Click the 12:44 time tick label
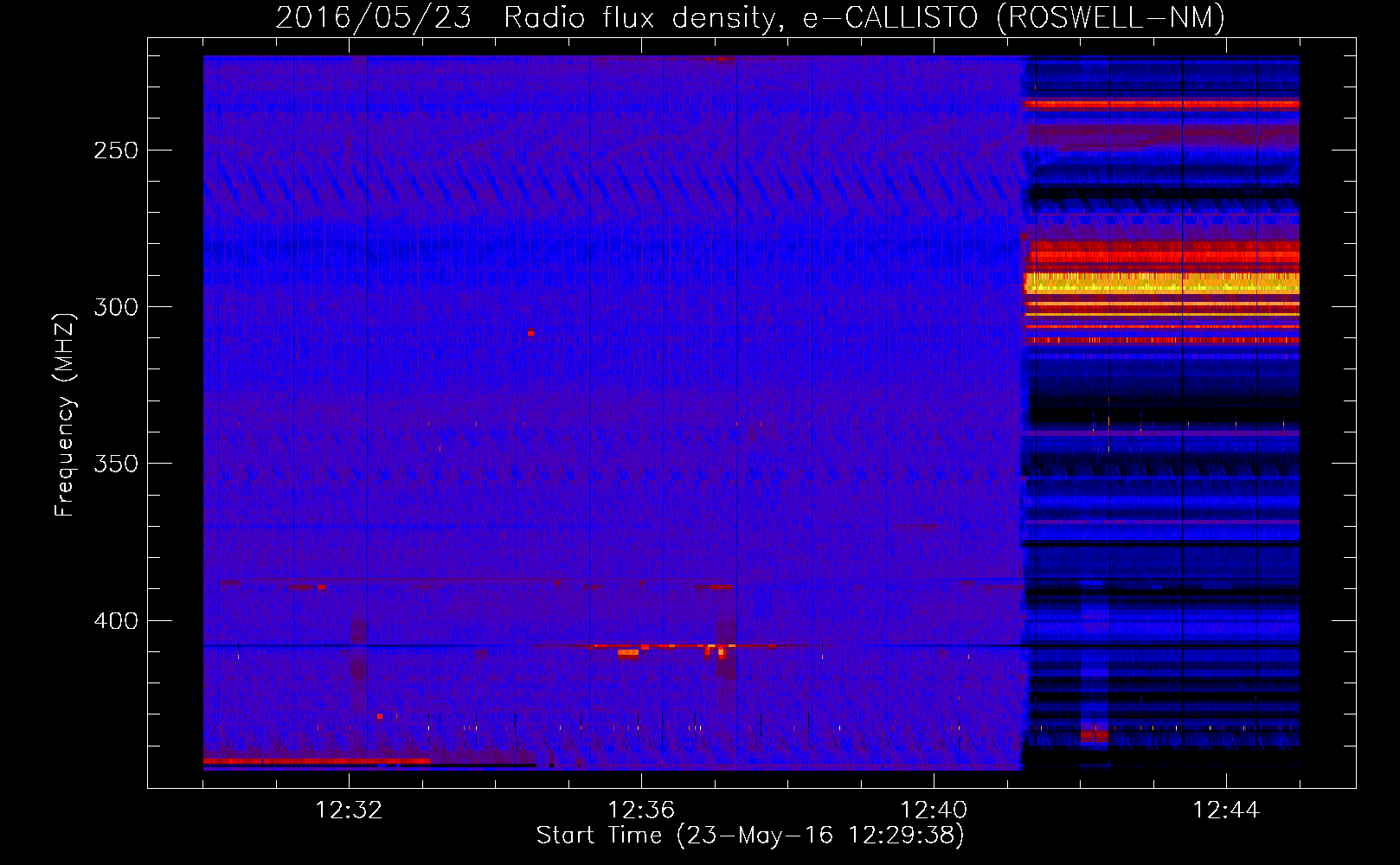 pyautogui.click(x=1226, y=811)
